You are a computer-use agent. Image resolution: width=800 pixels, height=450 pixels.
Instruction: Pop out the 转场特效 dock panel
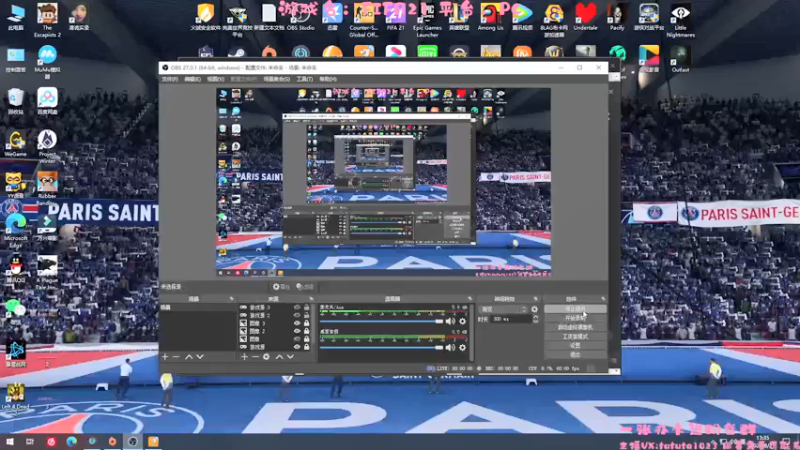(x=535, y=299)
